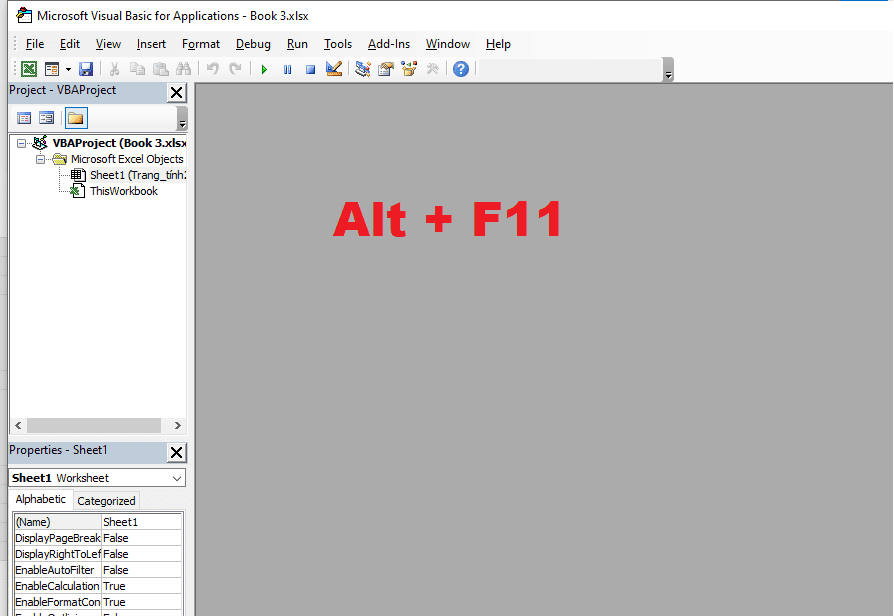The height and width of the screenshot is (616, 894).
Task: Select the EnableAutoFilter property name
Action: 58,570
